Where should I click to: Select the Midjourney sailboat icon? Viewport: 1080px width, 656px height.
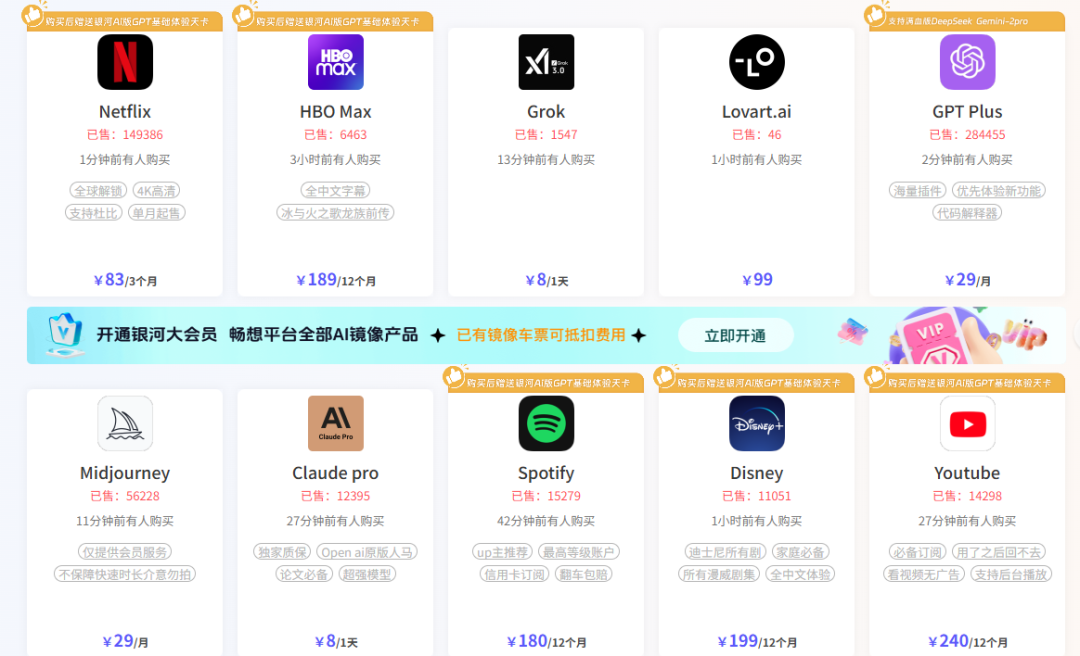point(125,423)
